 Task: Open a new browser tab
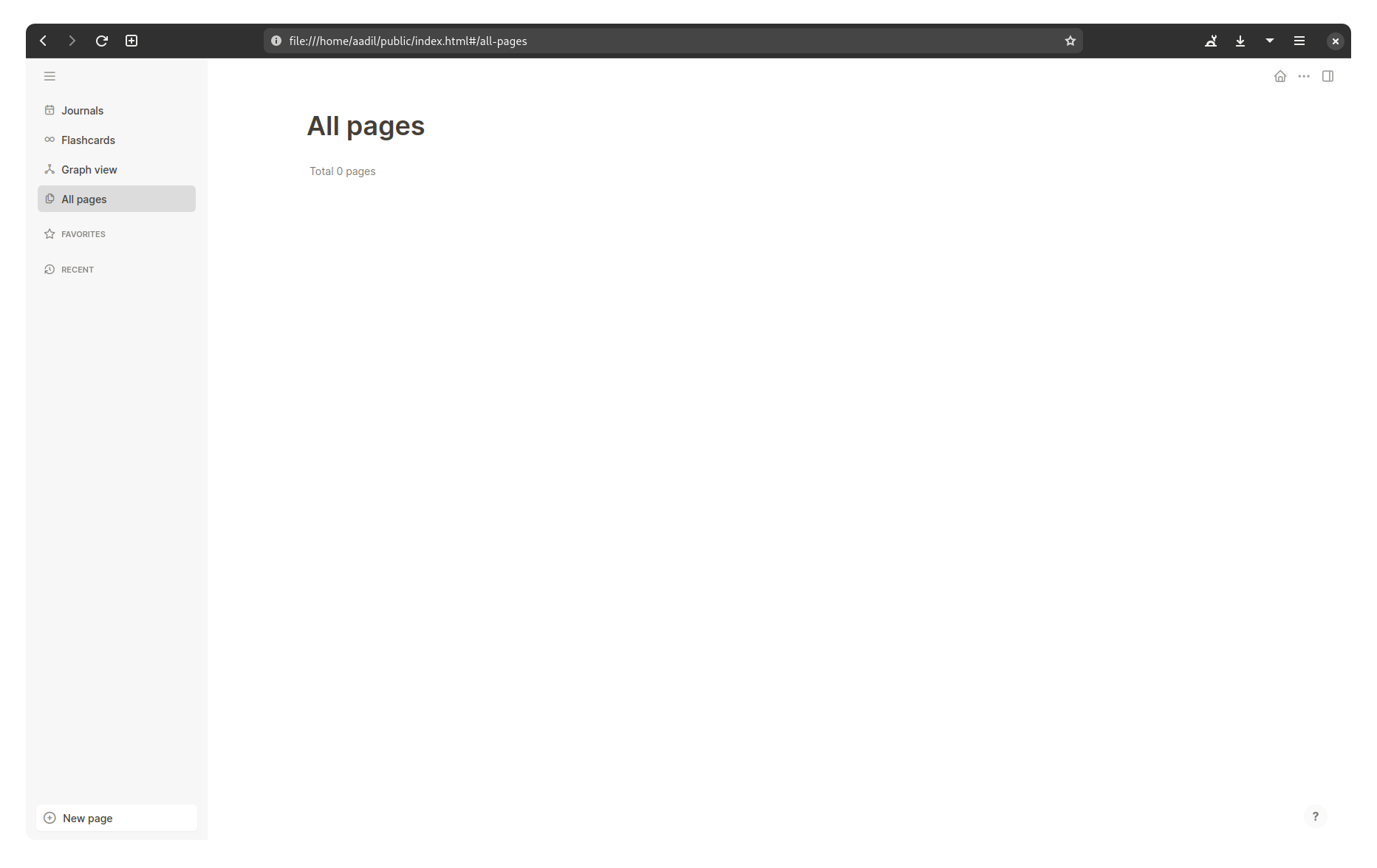click(x=131, y=41)
